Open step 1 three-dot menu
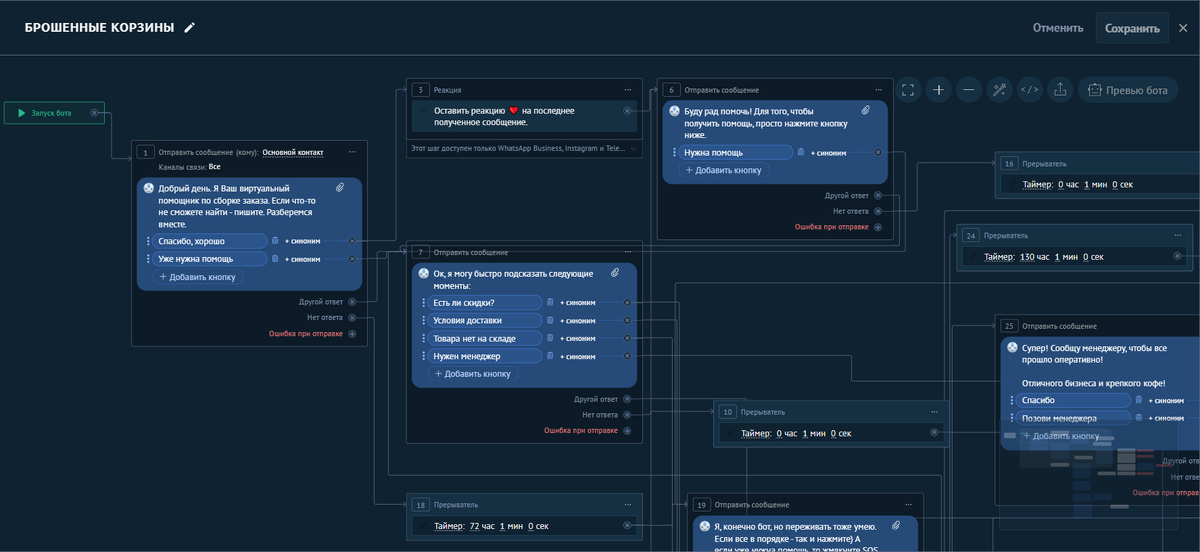 (352, 152)
